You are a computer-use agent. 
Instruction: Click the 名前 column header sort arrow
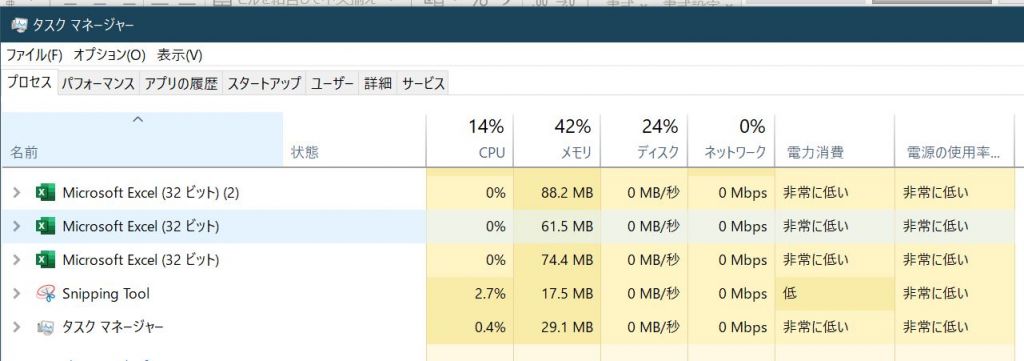137,119
